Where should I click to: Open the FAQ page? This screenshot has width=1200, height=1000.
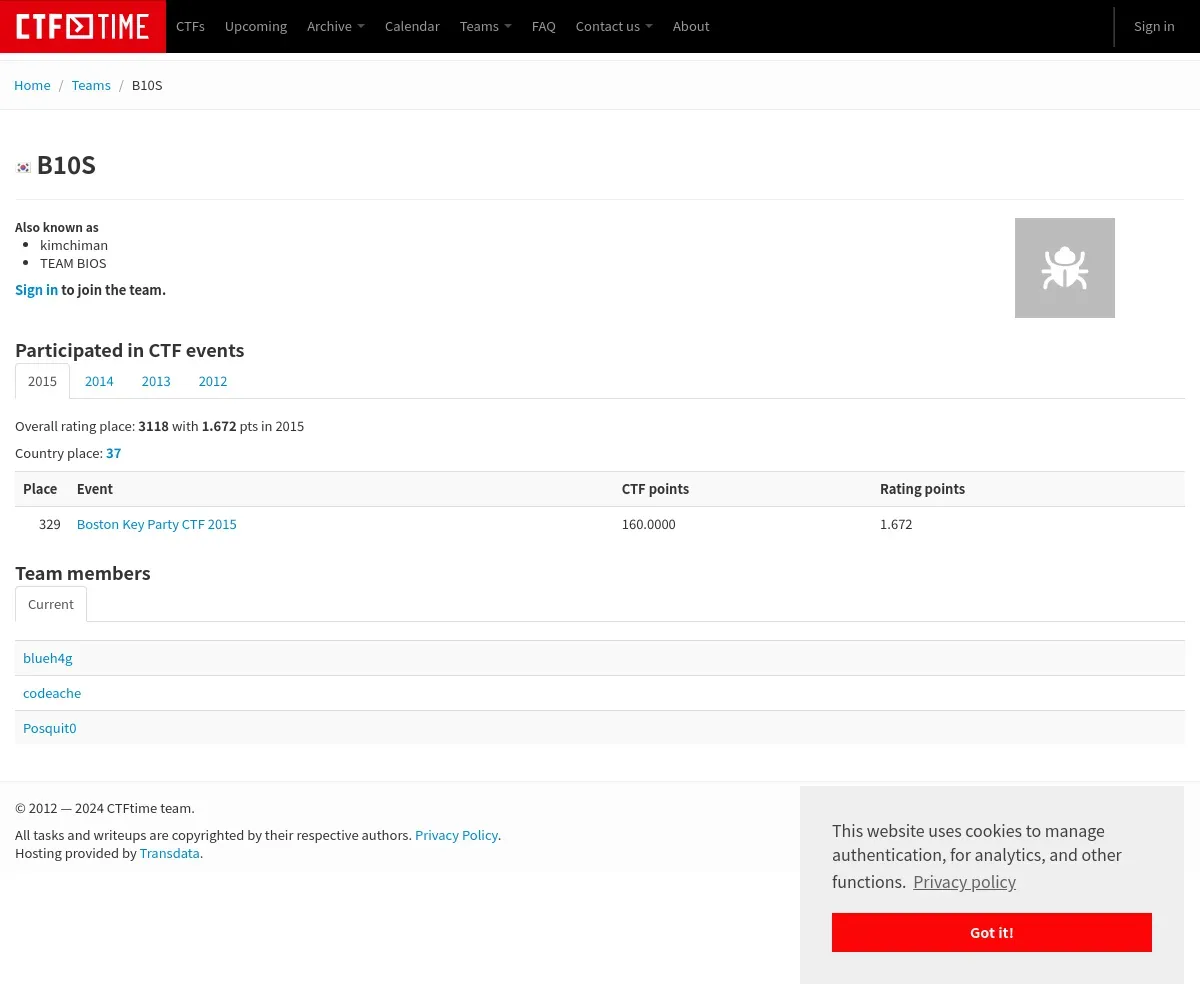544,26
